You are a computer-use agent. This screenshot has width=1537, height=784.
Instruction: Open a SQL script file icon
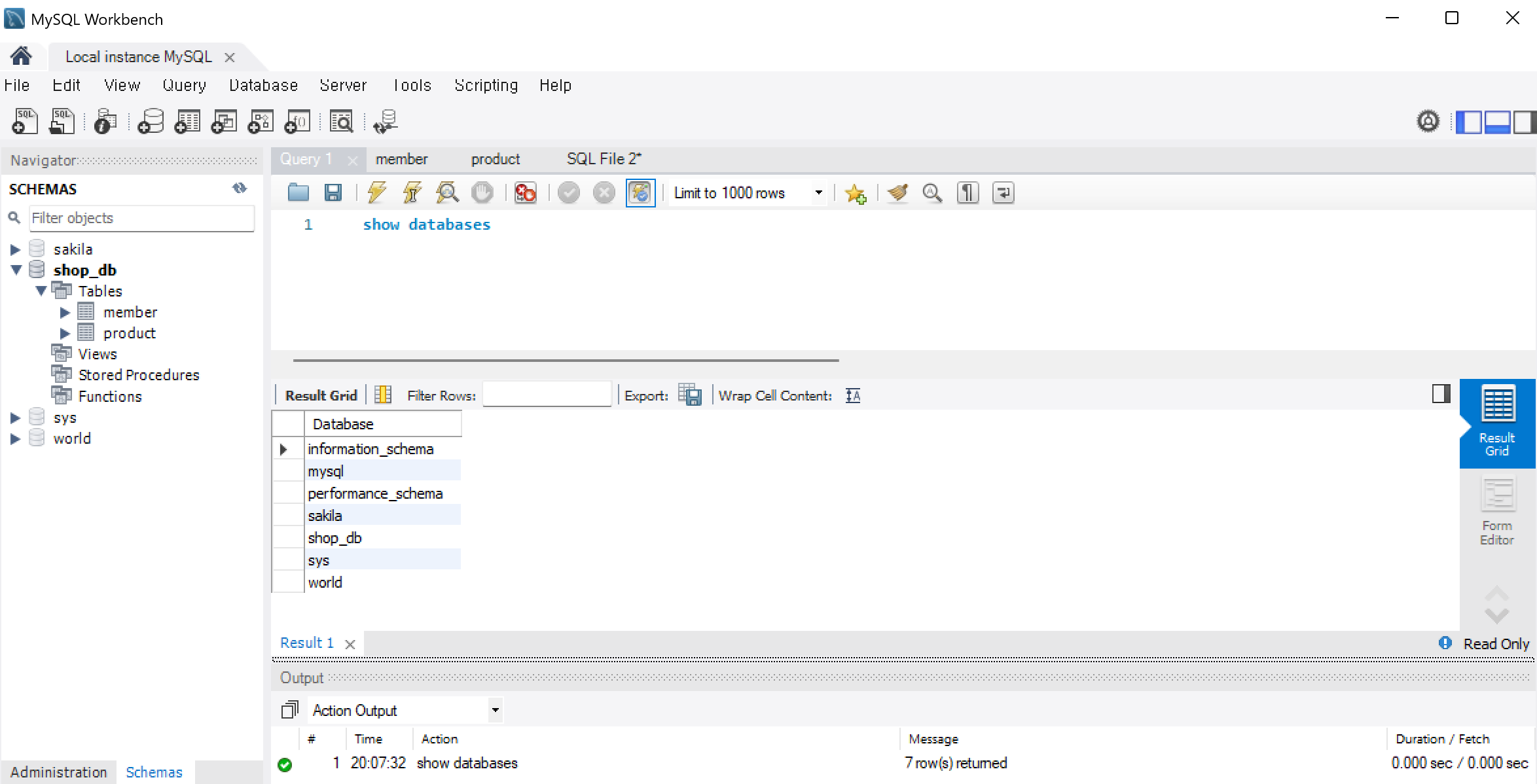(x=63, y=122)
